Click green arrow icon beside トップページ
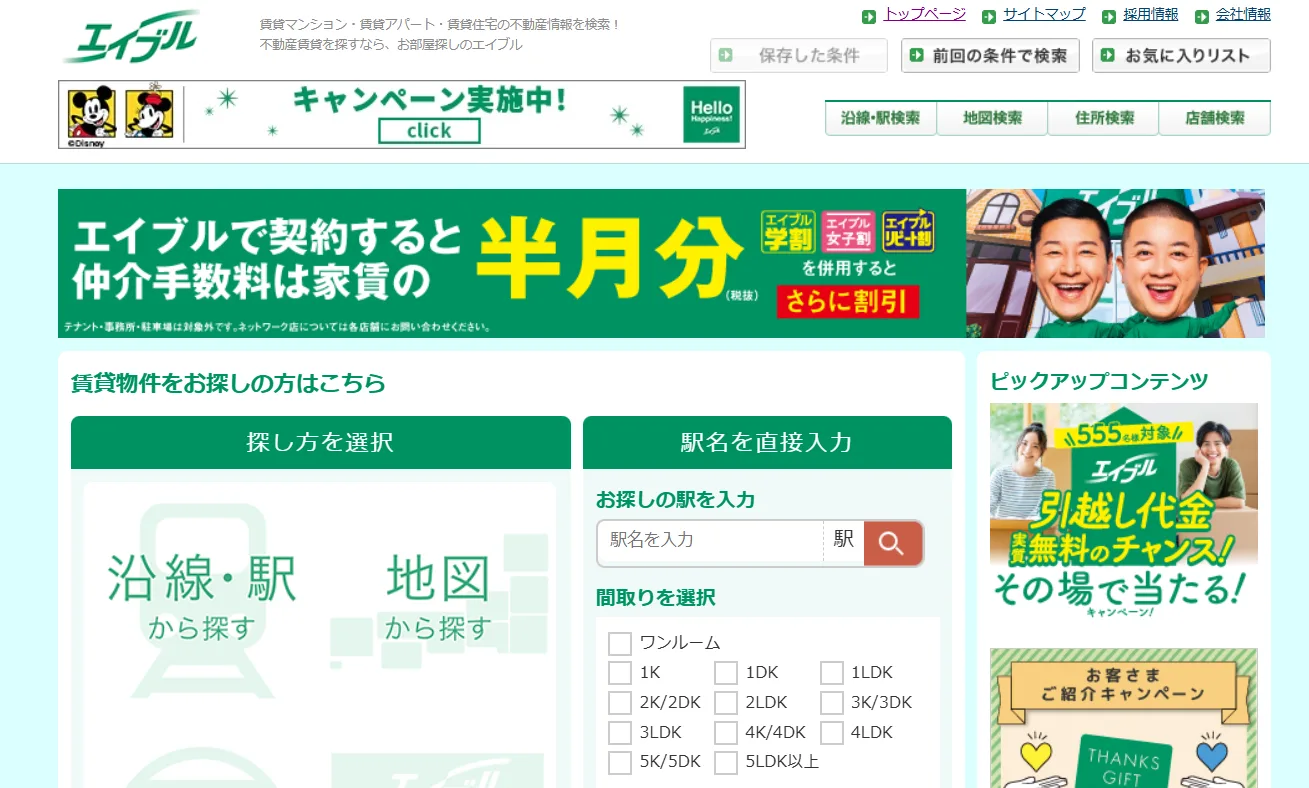Screen dimensions: 1309x788 [869, 16]
